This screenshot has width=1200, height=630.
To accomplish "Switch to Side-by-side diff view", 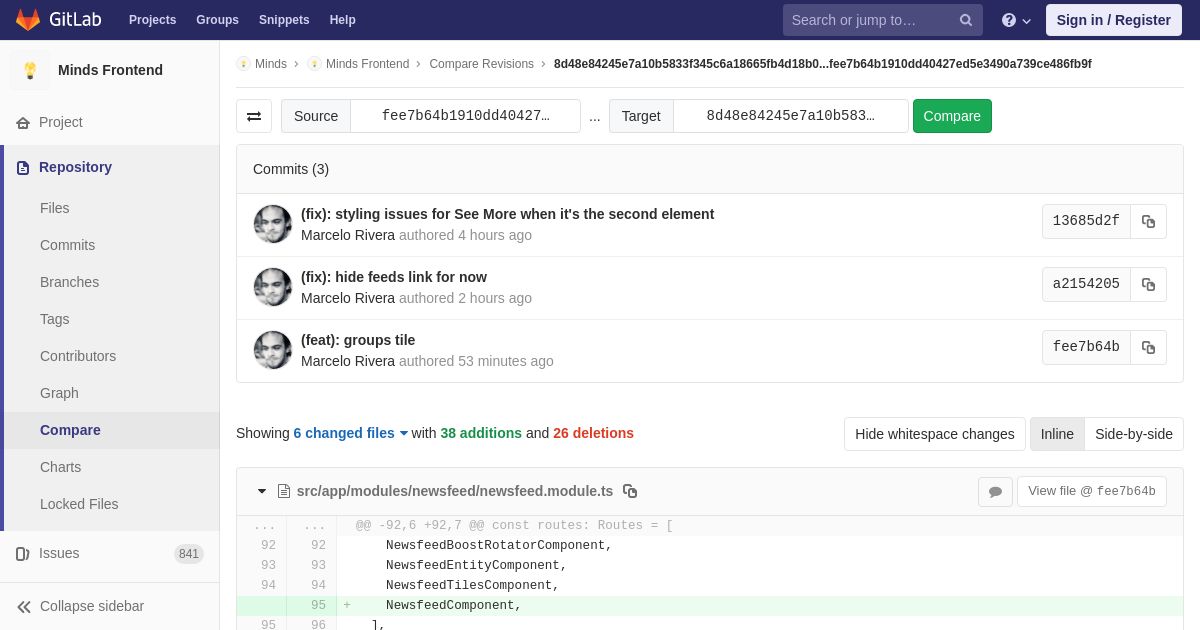I will click(1134, 434).
